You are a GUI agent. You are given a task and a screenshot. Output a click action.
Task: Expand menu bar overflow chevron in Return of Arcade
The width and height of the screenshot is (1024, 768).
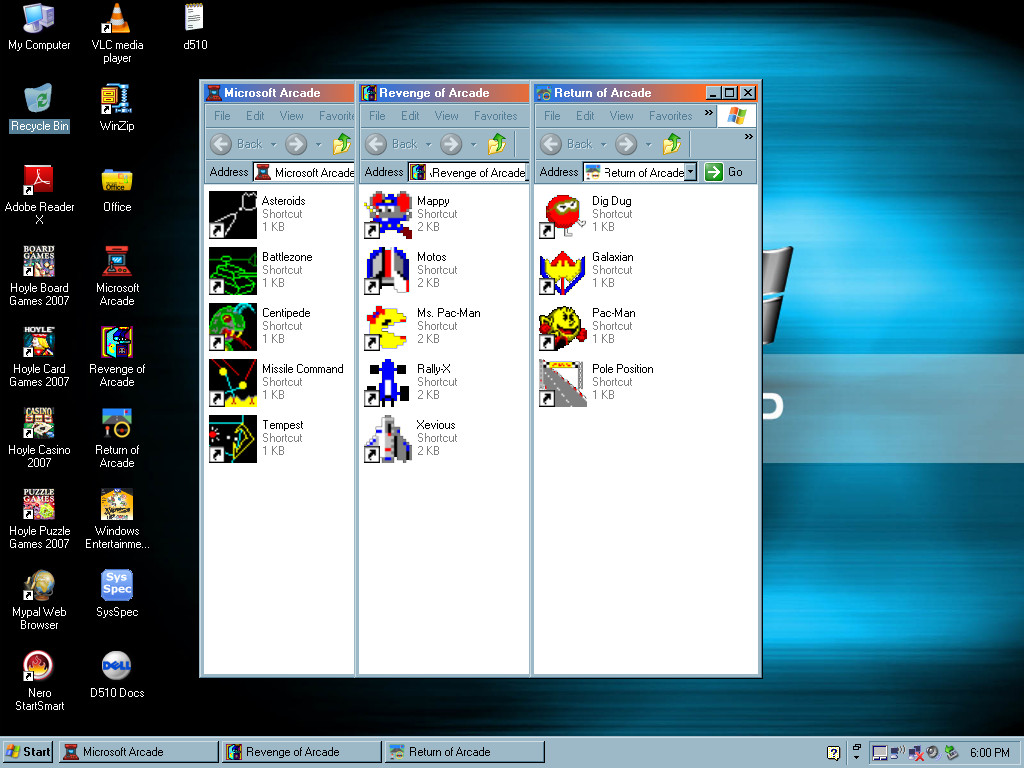709,113
